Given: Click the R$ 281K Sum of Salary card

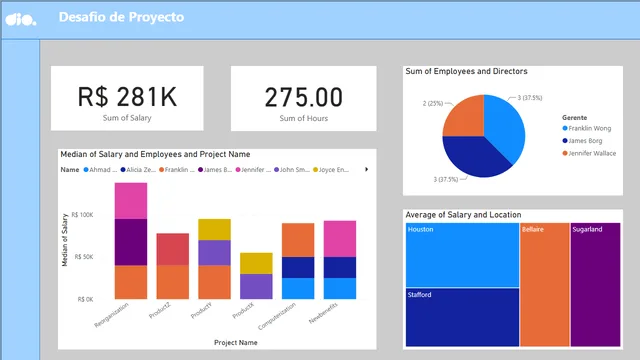Looking at the screenshot, I should (127, 98).
